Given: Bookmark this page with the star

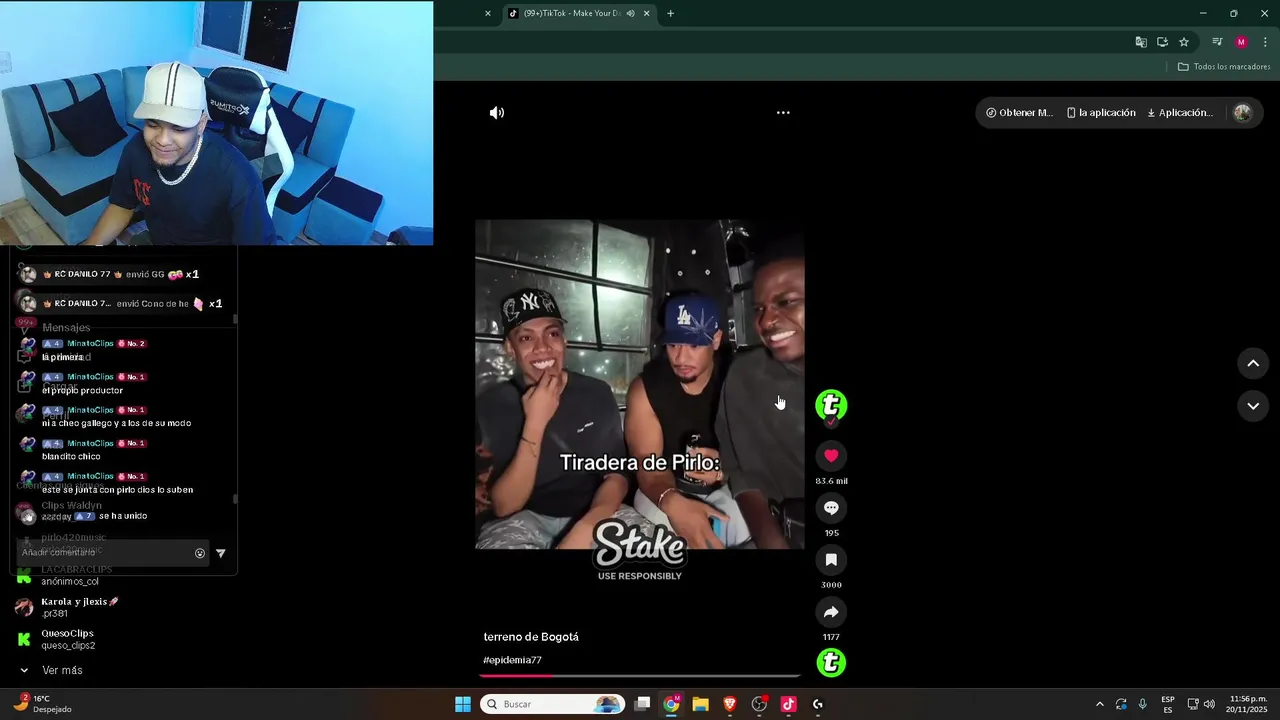Looking at the screenshot, I should point(1184,42).
